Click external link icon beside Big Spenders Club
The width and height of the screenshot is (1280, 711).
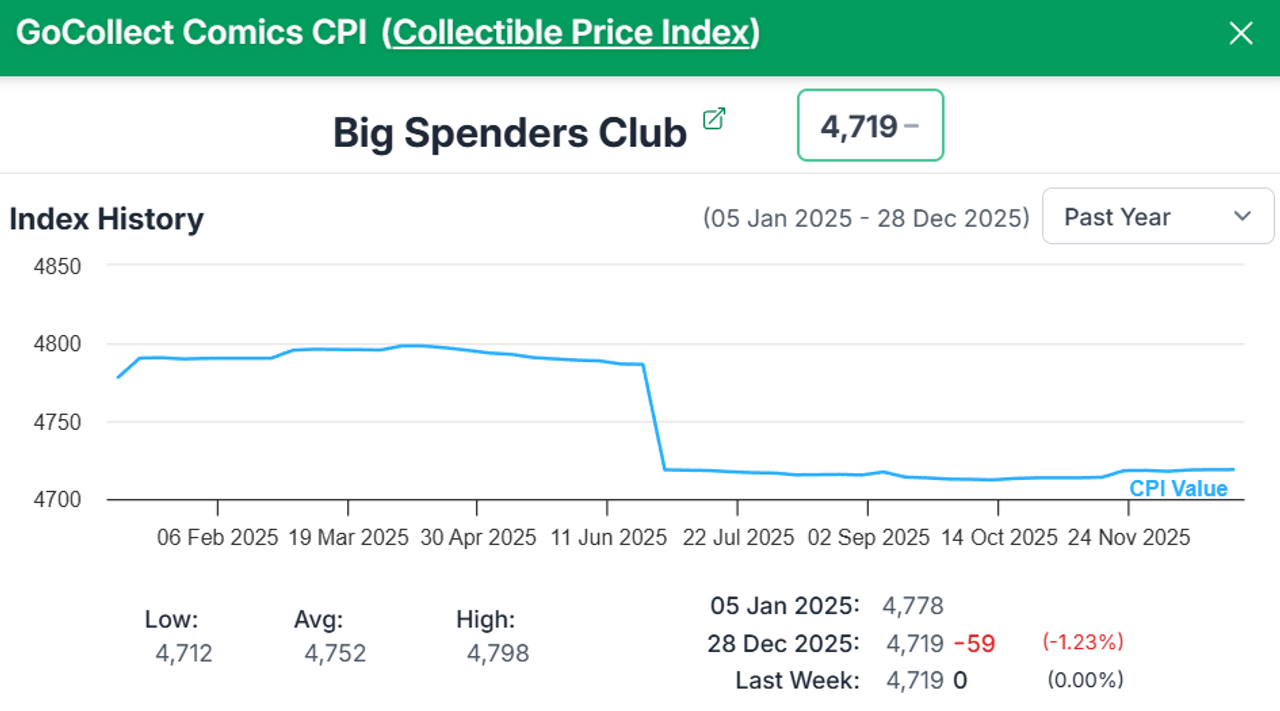[x=714, y=119]
